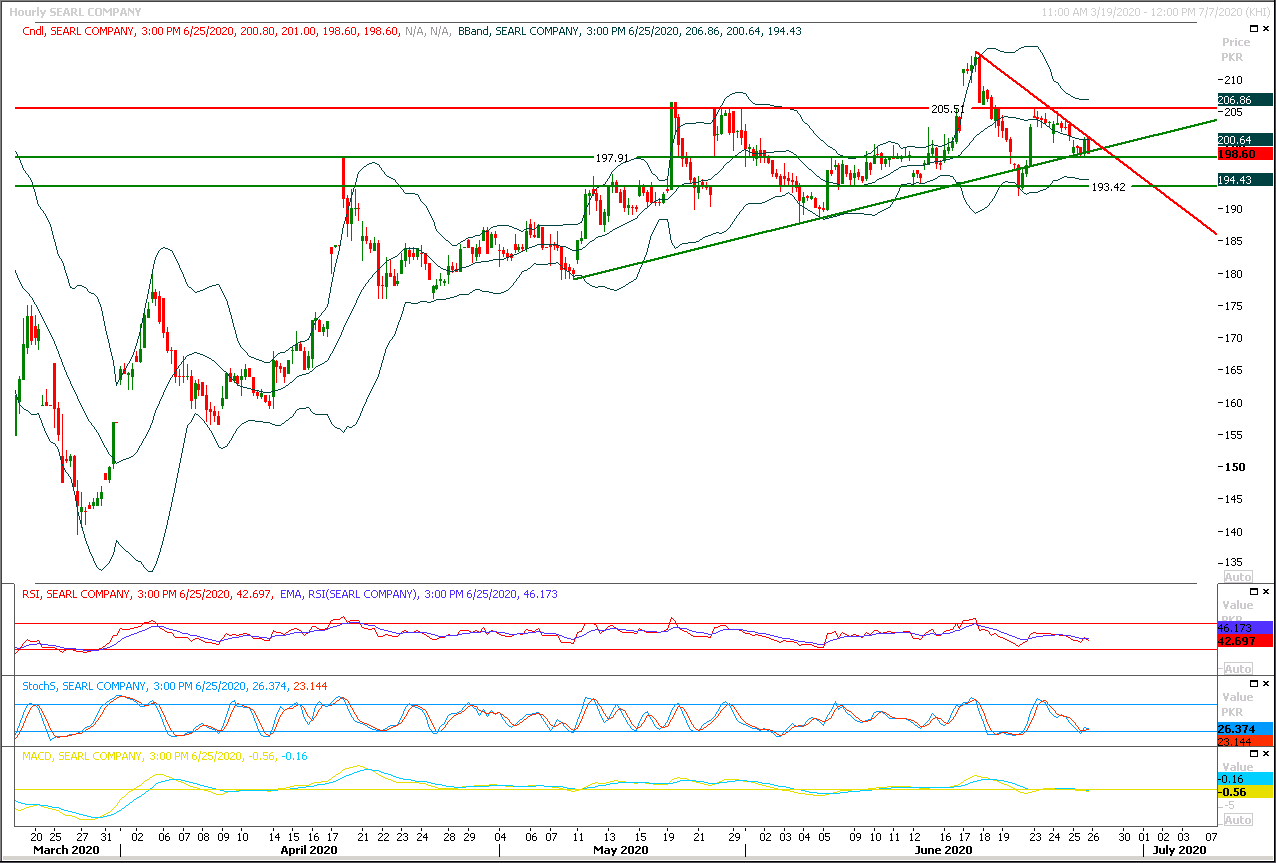The width and height of the screenshot is (1276, 863).
Task: Select the MACD SEARL COMPANY legend label
Action: click(165, 756)
